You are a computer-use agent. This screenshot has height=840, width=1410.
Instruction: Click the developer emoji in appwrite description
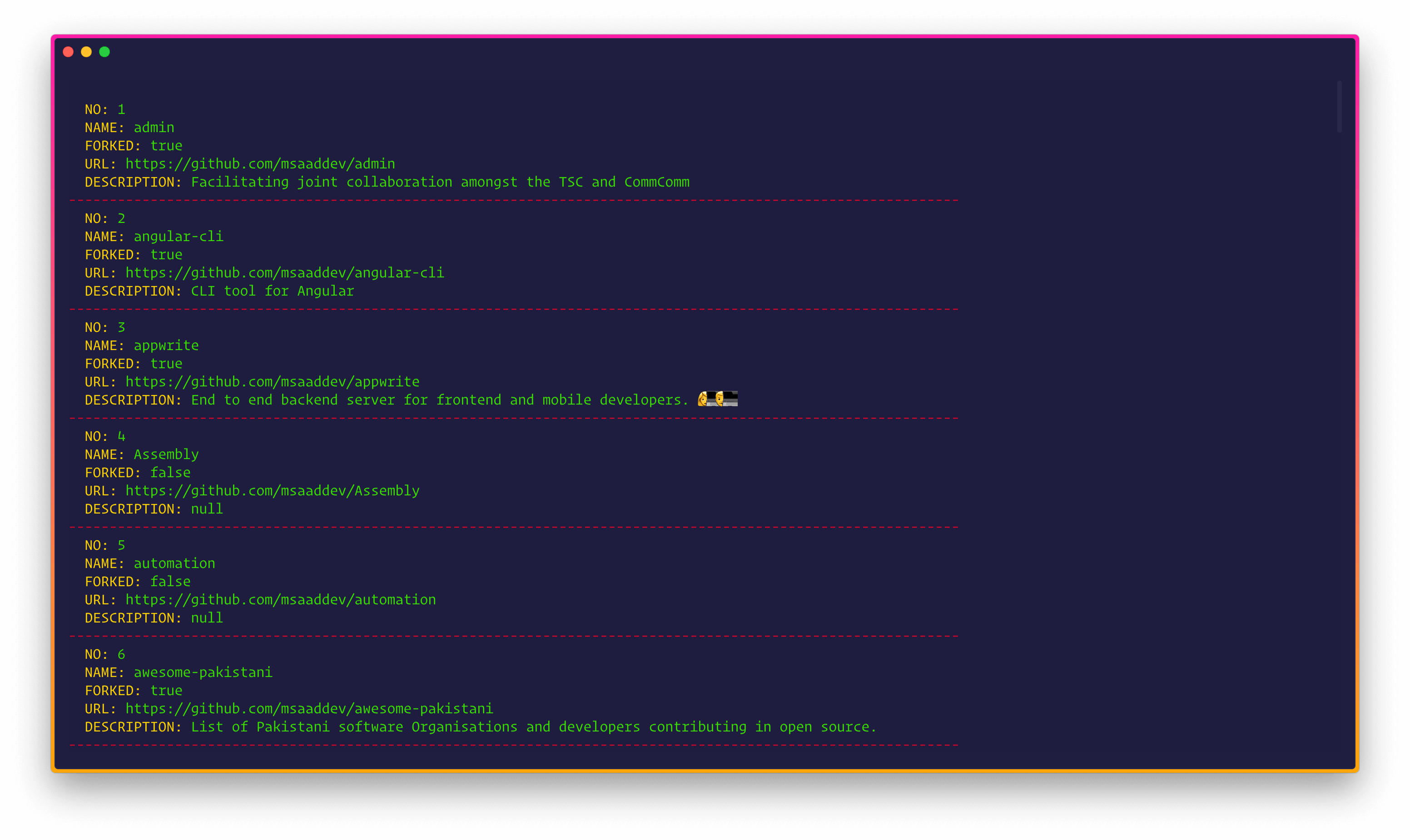pyautogui.click(x=717, y=399)
